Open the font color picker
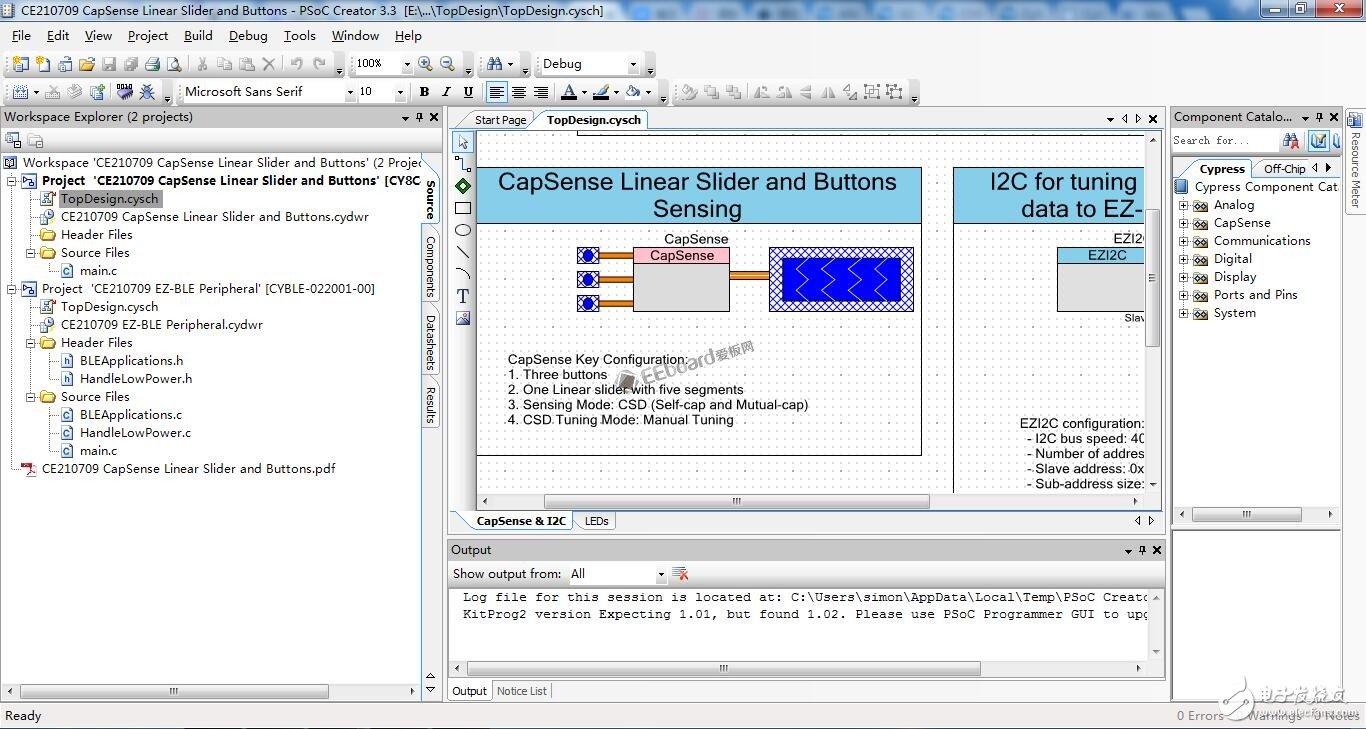 point(569,92)
